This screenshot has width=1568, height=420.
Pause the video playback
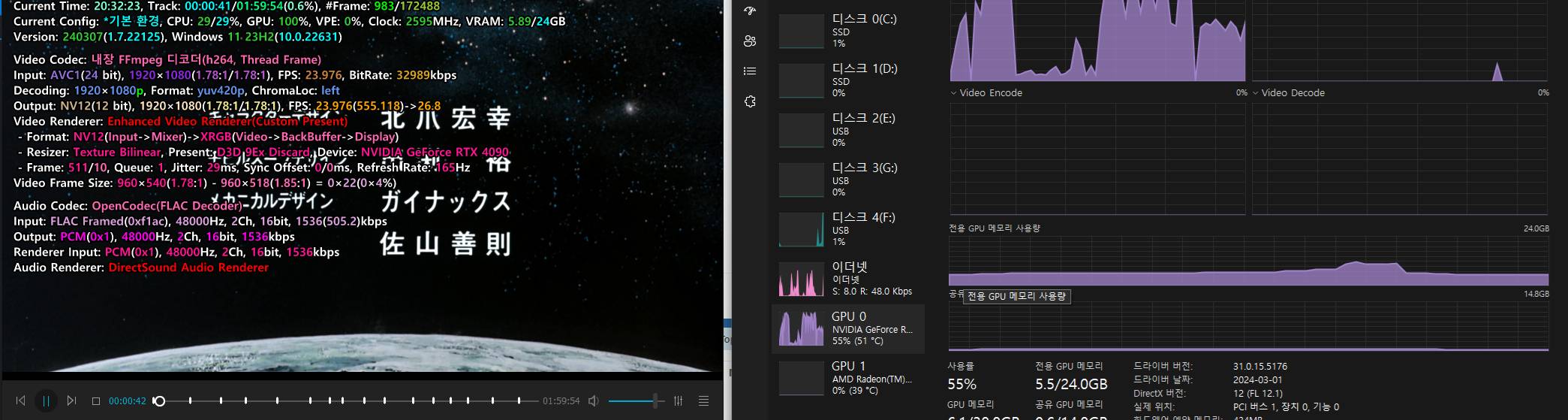(x=46, y=401)
